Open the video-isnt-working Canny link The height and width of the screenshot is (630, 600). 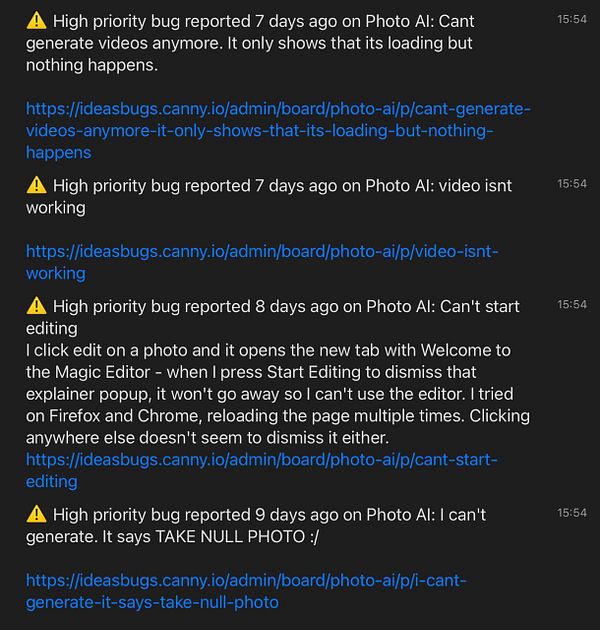(262, 262)
